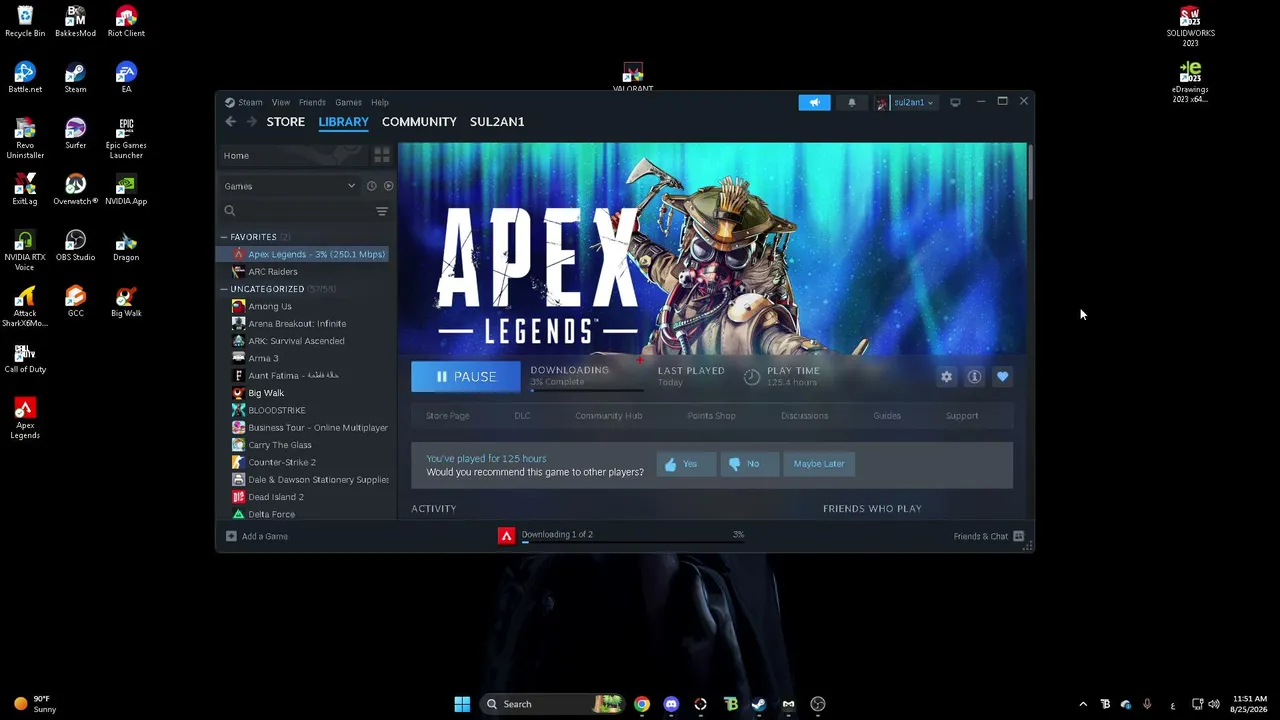The image size is (1280, 720).
Task: Select the Battle.net desktop shortcut
Action: [x=25, y=78]
